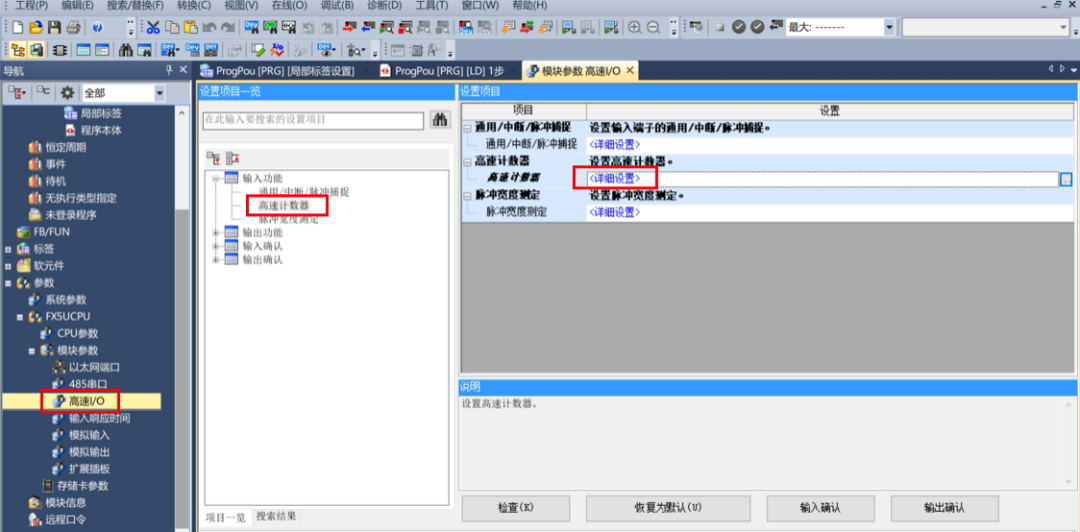Expand the 输出功能 tree node

pos(215,233)
